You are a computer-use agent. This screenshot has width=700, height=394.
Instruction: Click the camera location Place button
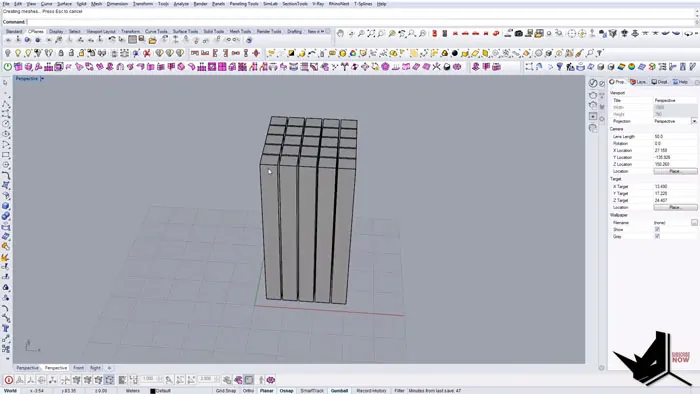coord(675,171)
